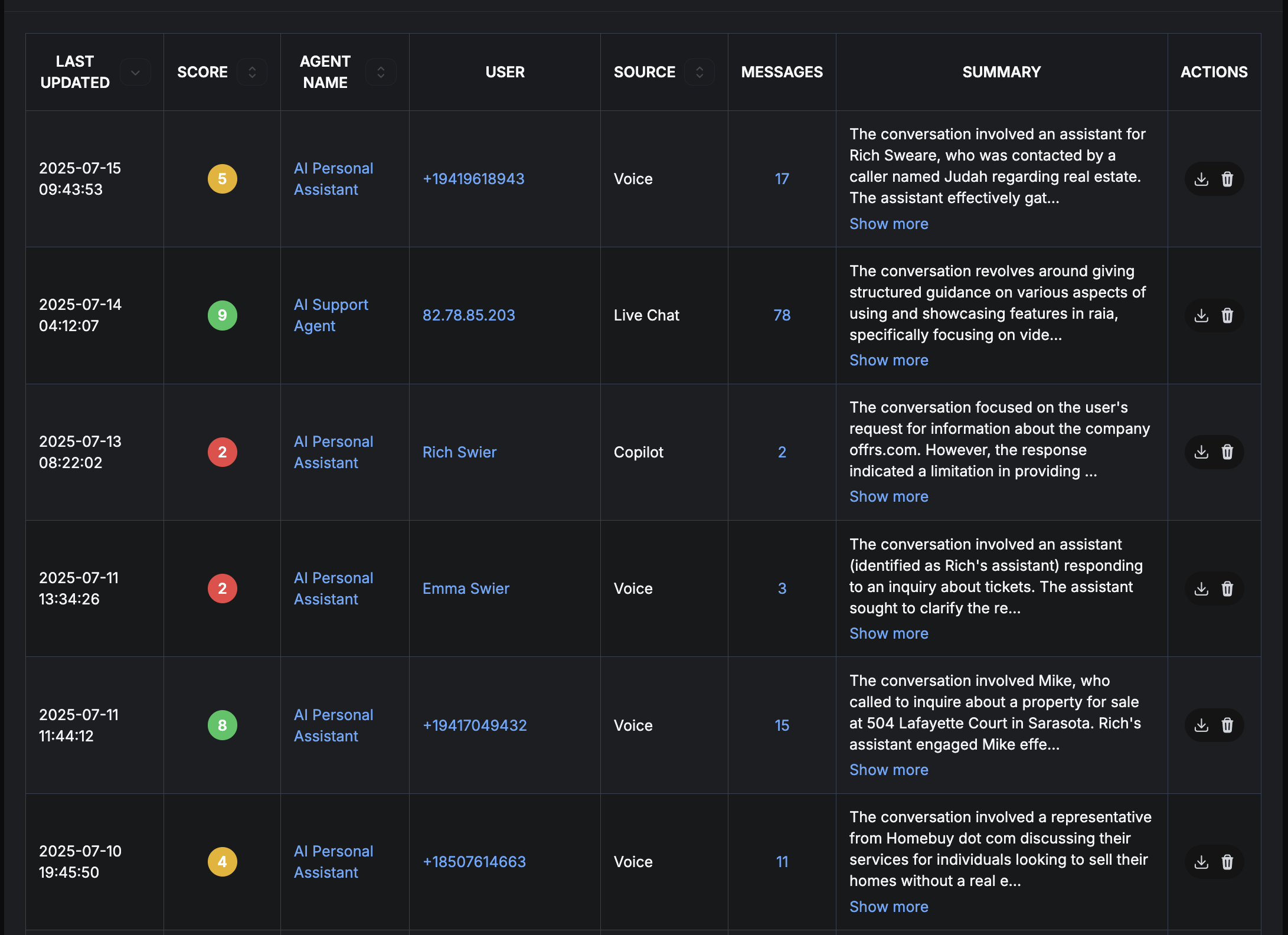The height and width of the screenshot is (935, 1288).
Task: Open the 2 messages count for Rich Swier
Action: click(x=782, y=452)
